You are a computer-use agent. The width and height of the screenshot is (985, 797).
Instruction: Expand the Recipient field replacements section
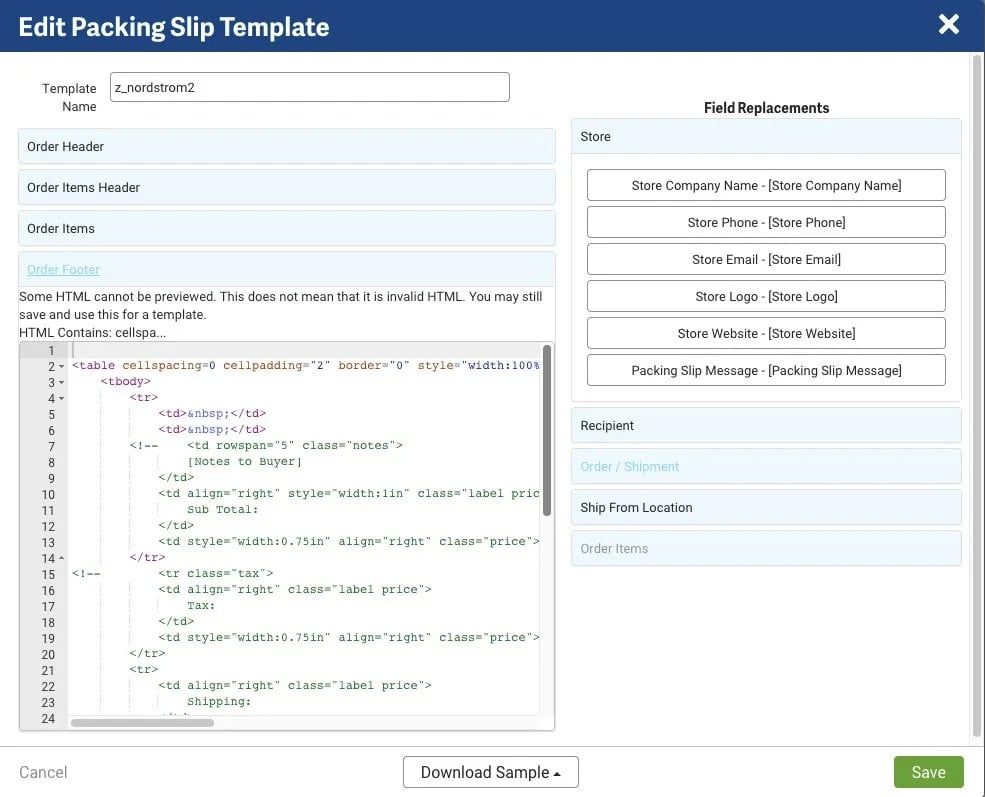[765, 425]
